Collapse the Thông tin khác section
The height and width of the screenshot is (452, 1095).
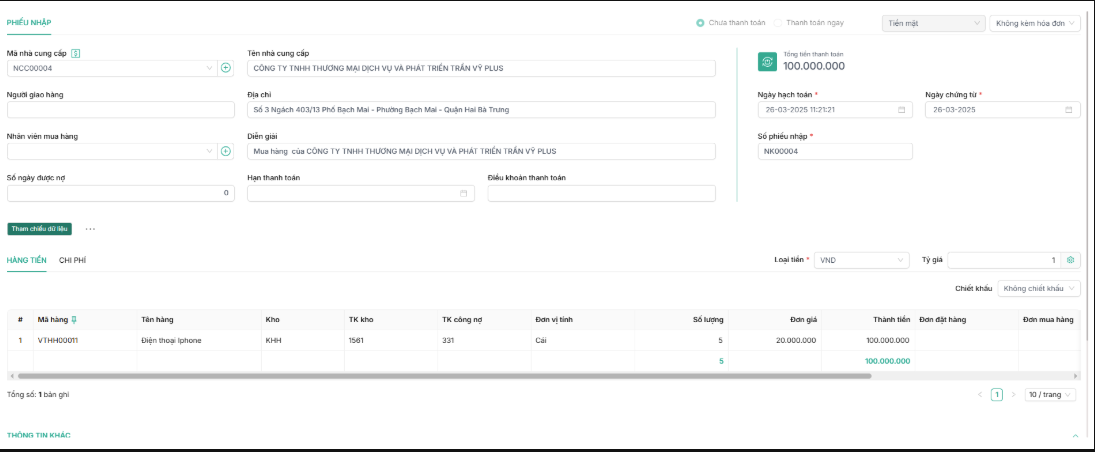[x=1075, y=436]
